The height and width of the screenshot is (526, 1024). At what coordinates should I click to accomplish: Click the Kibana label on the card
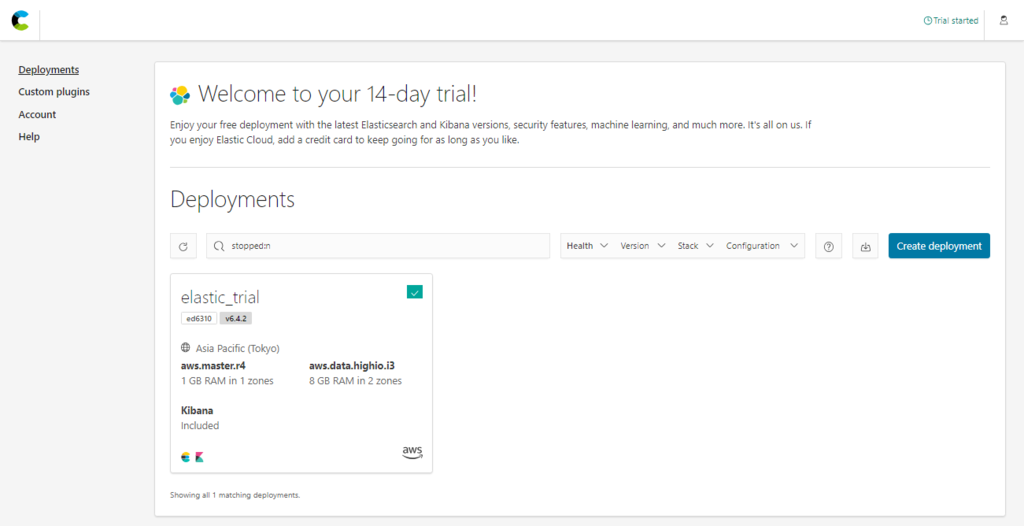point(197,411)
